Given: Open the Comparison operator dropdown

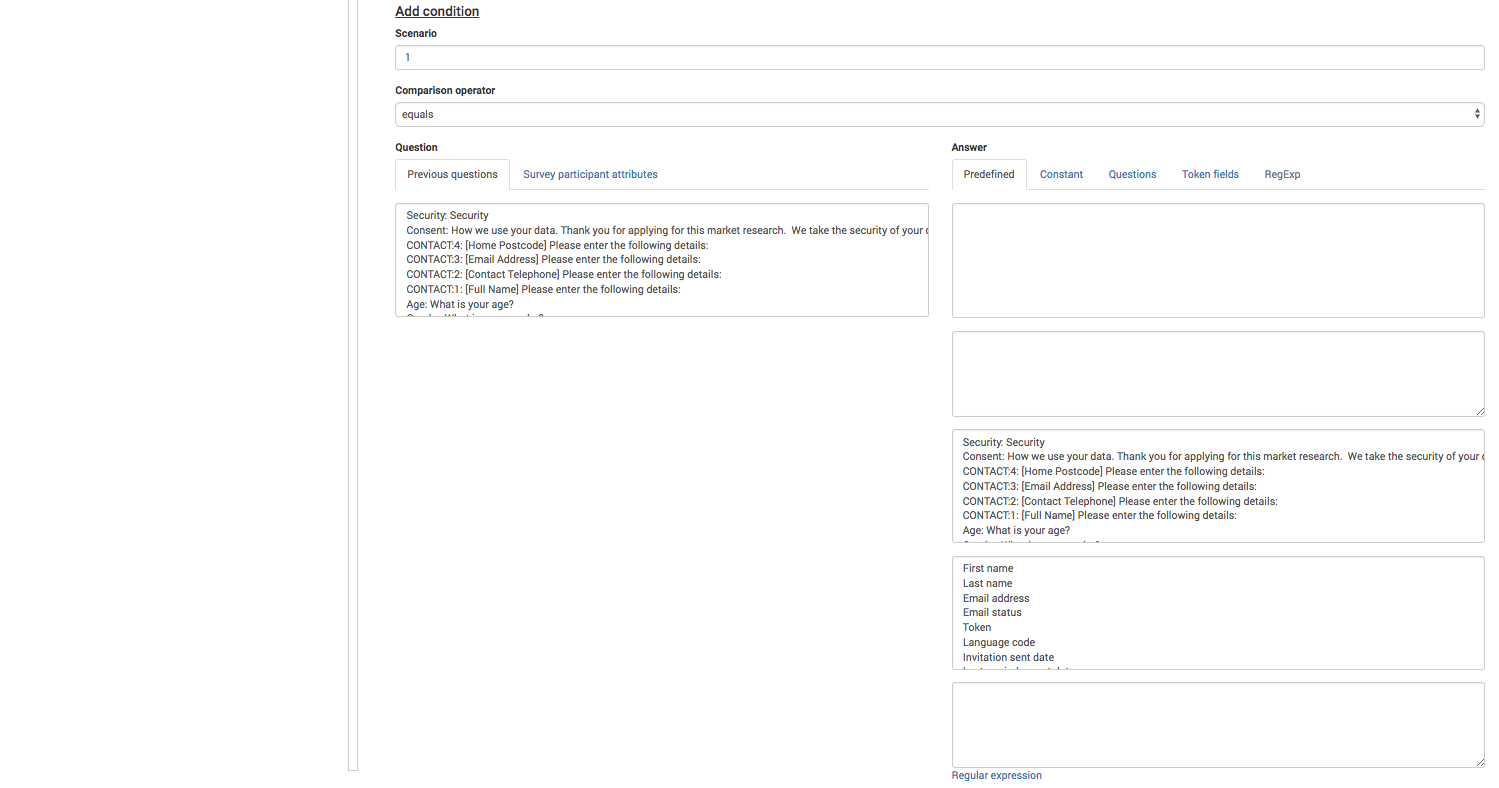Looking at the screenshot, I should 938,115.
